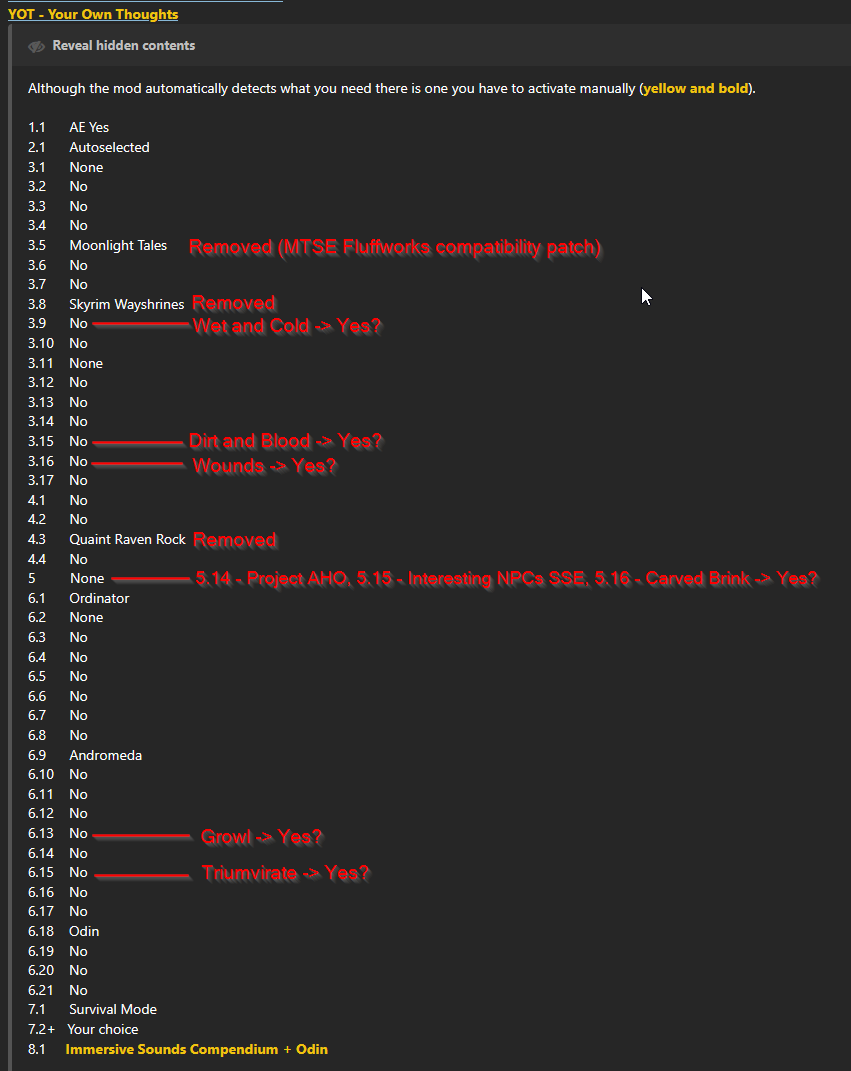Click the 'Skyrim Wayshrines' entry in row 3.8

(126, 304)
